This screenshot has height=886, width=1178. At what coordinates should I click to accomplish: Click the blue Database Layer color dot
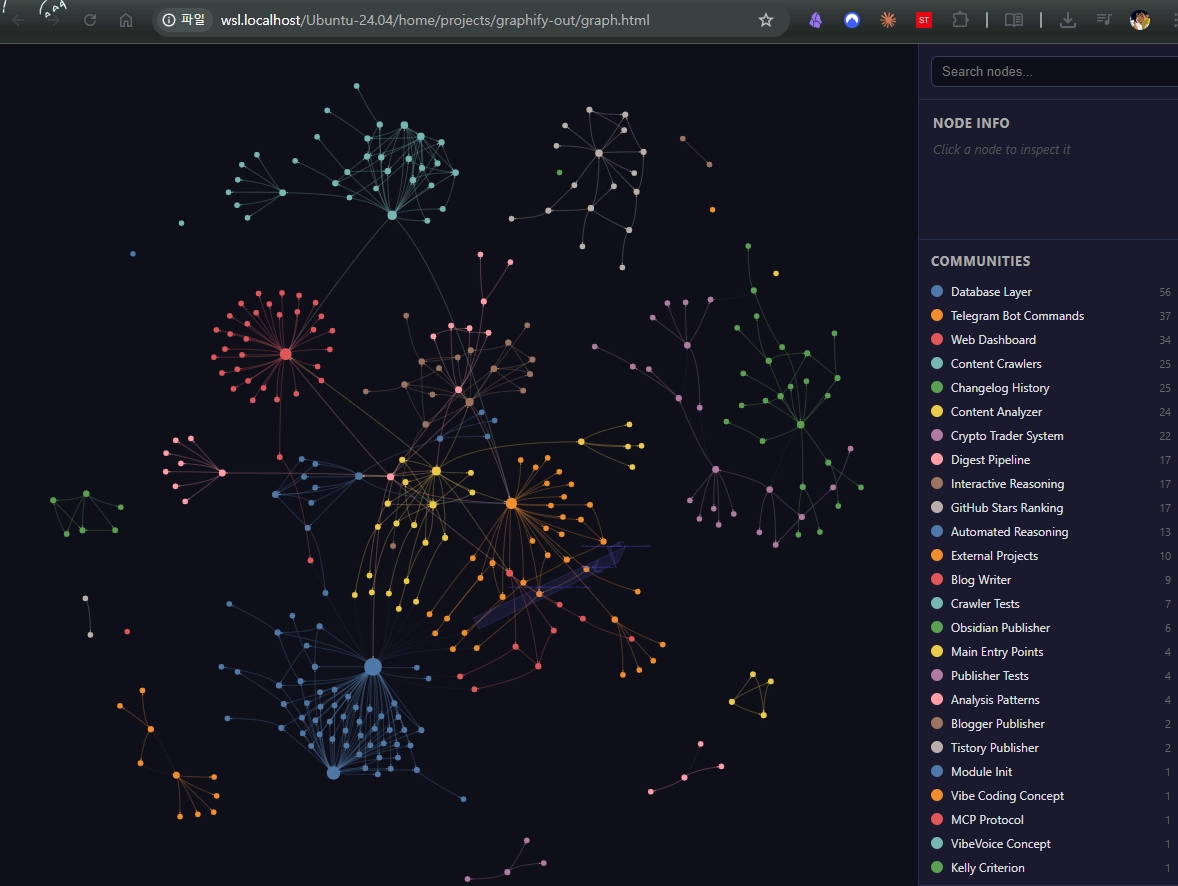937,291
